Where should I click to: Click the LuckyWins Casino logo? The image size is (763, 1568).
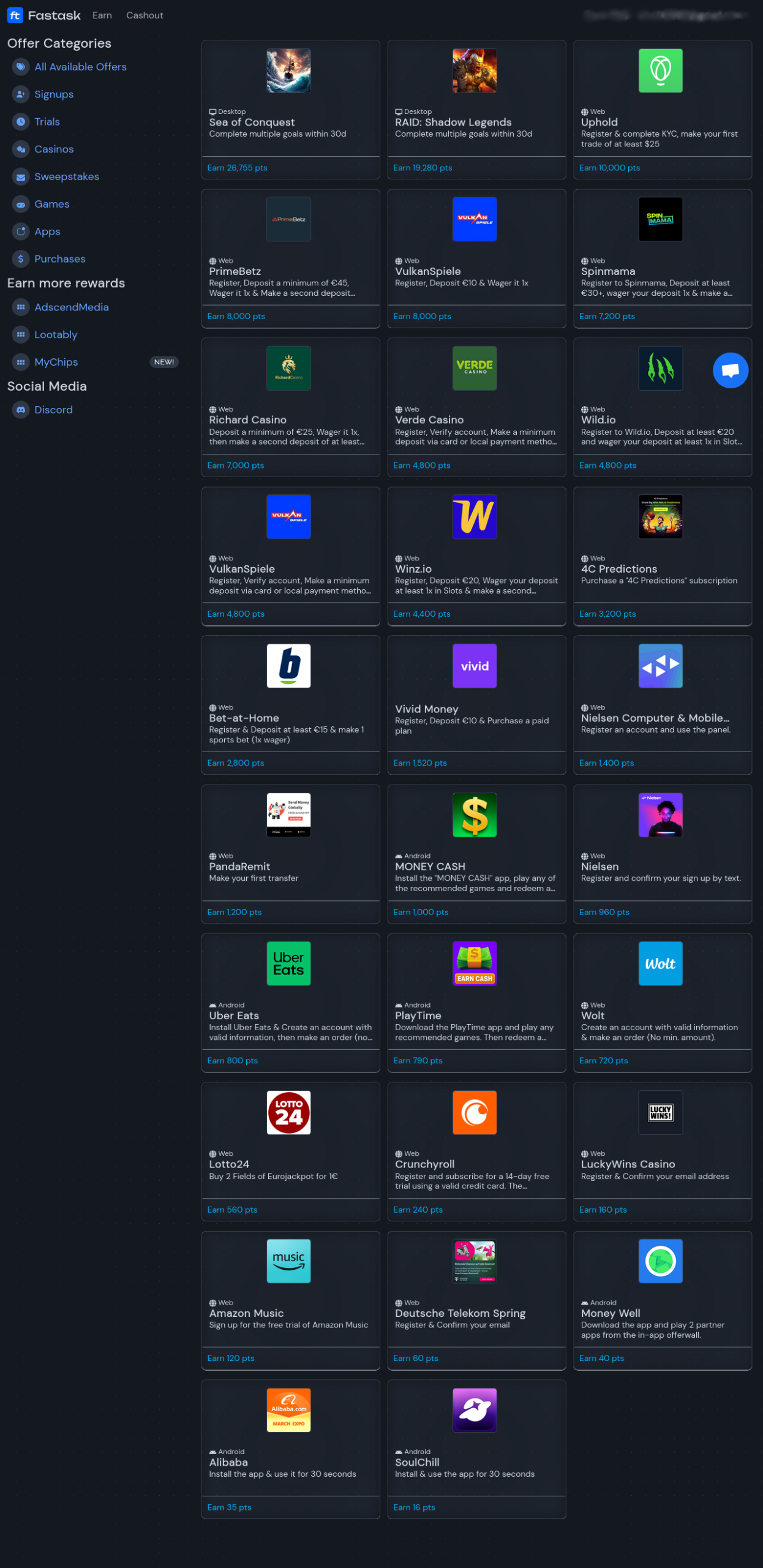[661, 1113]
